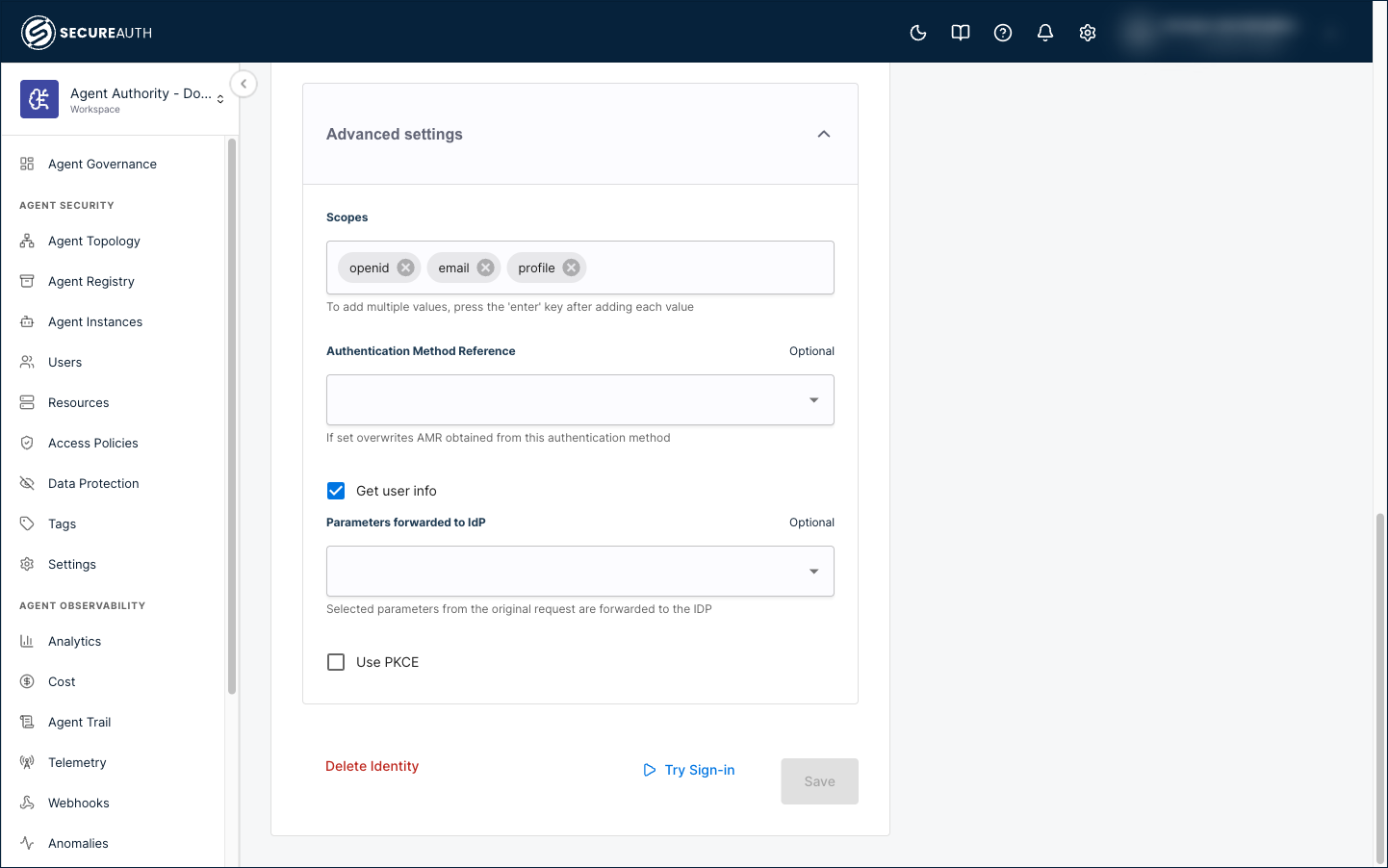Uncheck the Get user info checkbox
The width and height of the screenshot is (1388, 868).
tap(336, 491)
